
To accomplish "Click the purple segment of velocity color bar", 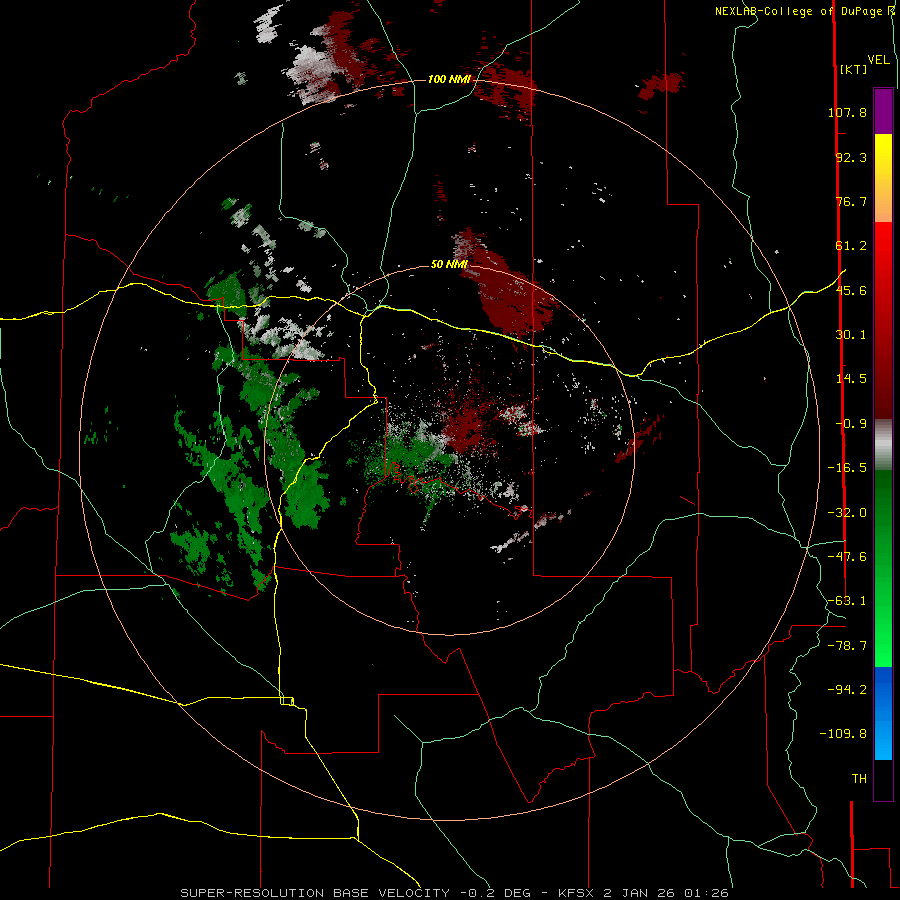I will 883,111.
